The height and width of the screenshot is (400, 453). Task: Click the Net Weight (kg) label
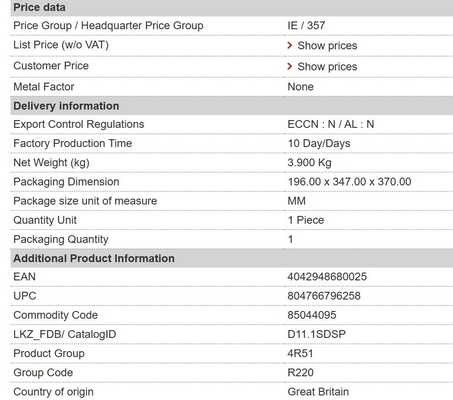coord(51,163)
